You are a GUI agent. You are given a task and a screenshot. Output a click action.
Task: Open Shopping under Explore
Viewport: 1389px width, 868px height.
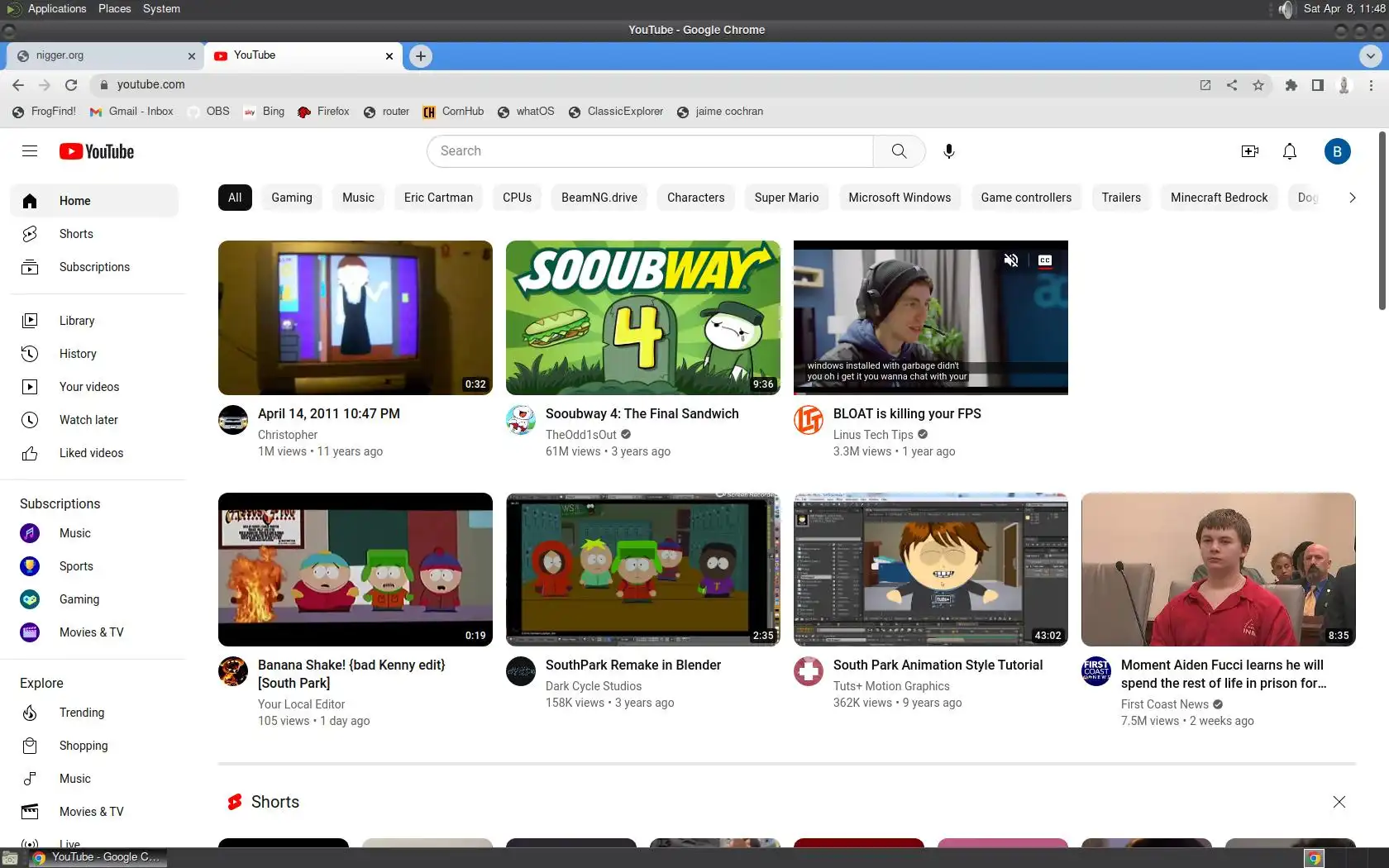[x=94, y=746]
